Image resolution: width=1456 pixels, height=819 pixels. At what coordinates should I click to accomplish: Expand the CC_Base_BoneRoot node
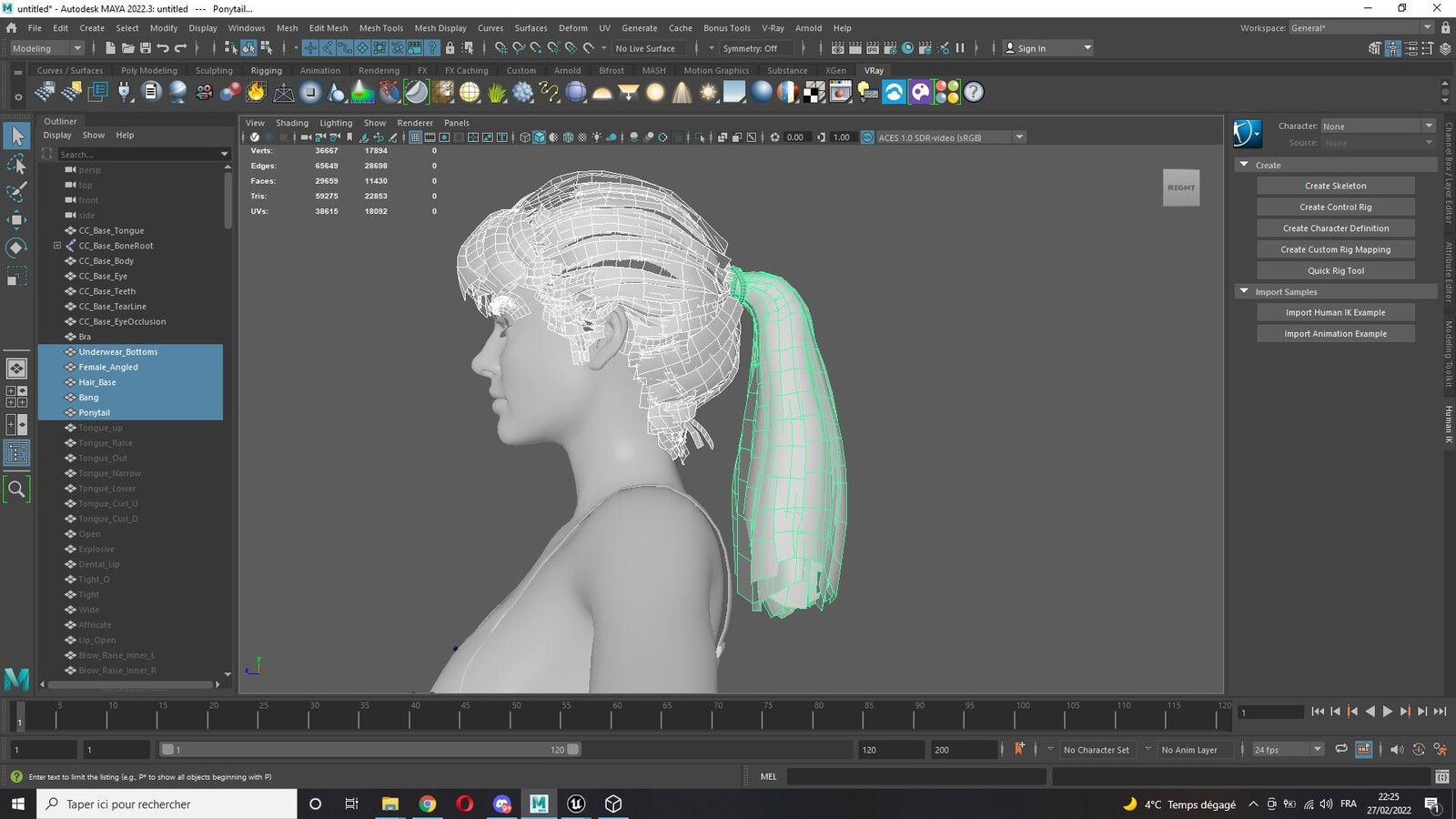(57, 246)
